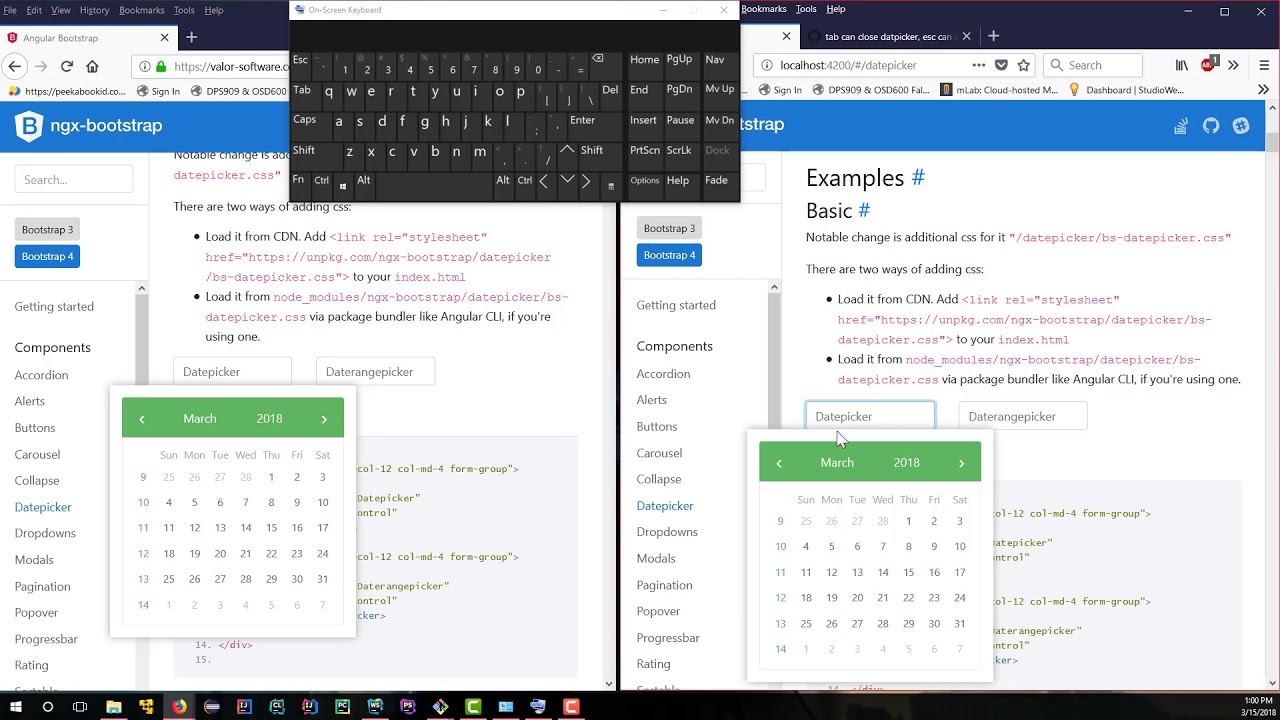The height and width of the screenshot is (720, 1280).
Task: Open History menu in left Firefox window
Action: 94,10
